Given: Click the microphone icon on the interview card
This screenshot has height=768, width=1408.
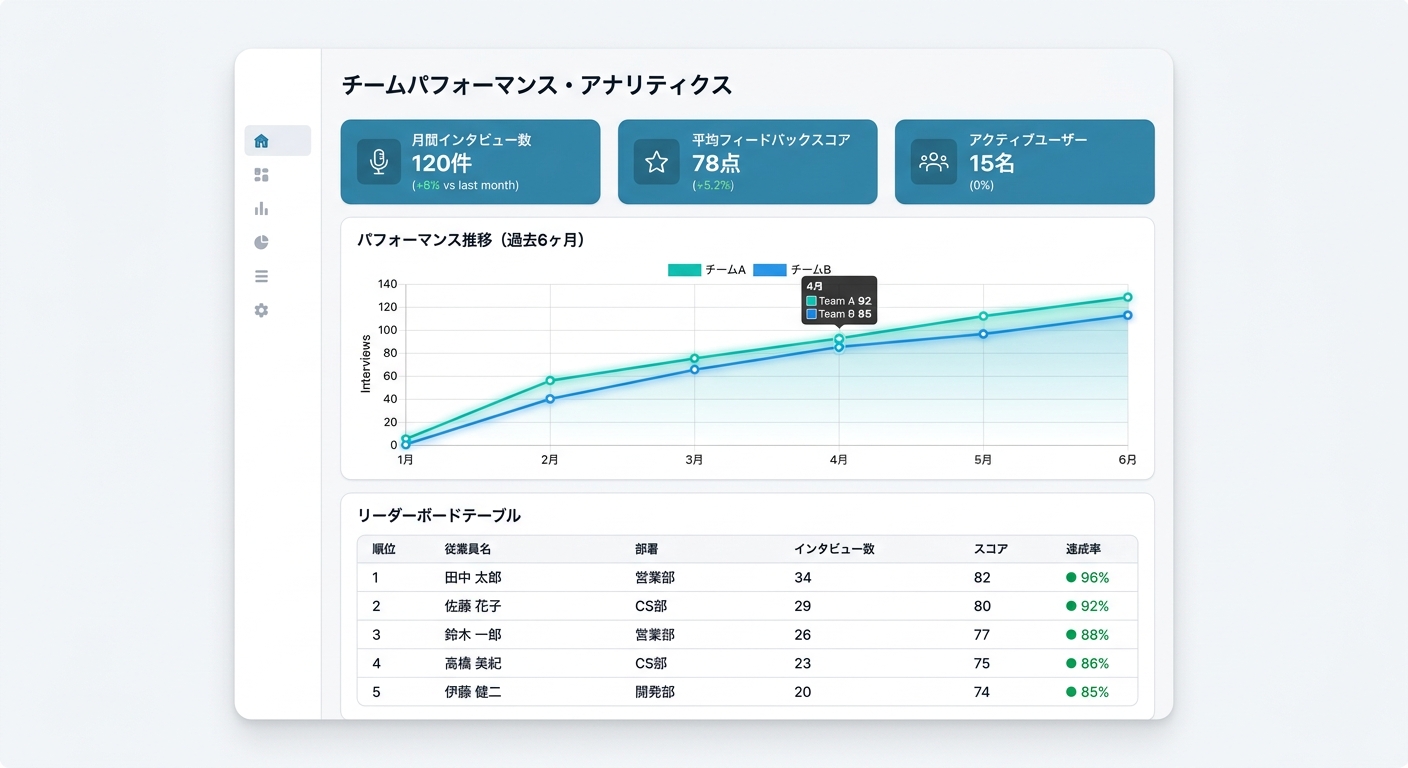Looking at the screenshot, I should tap(378, 161).
